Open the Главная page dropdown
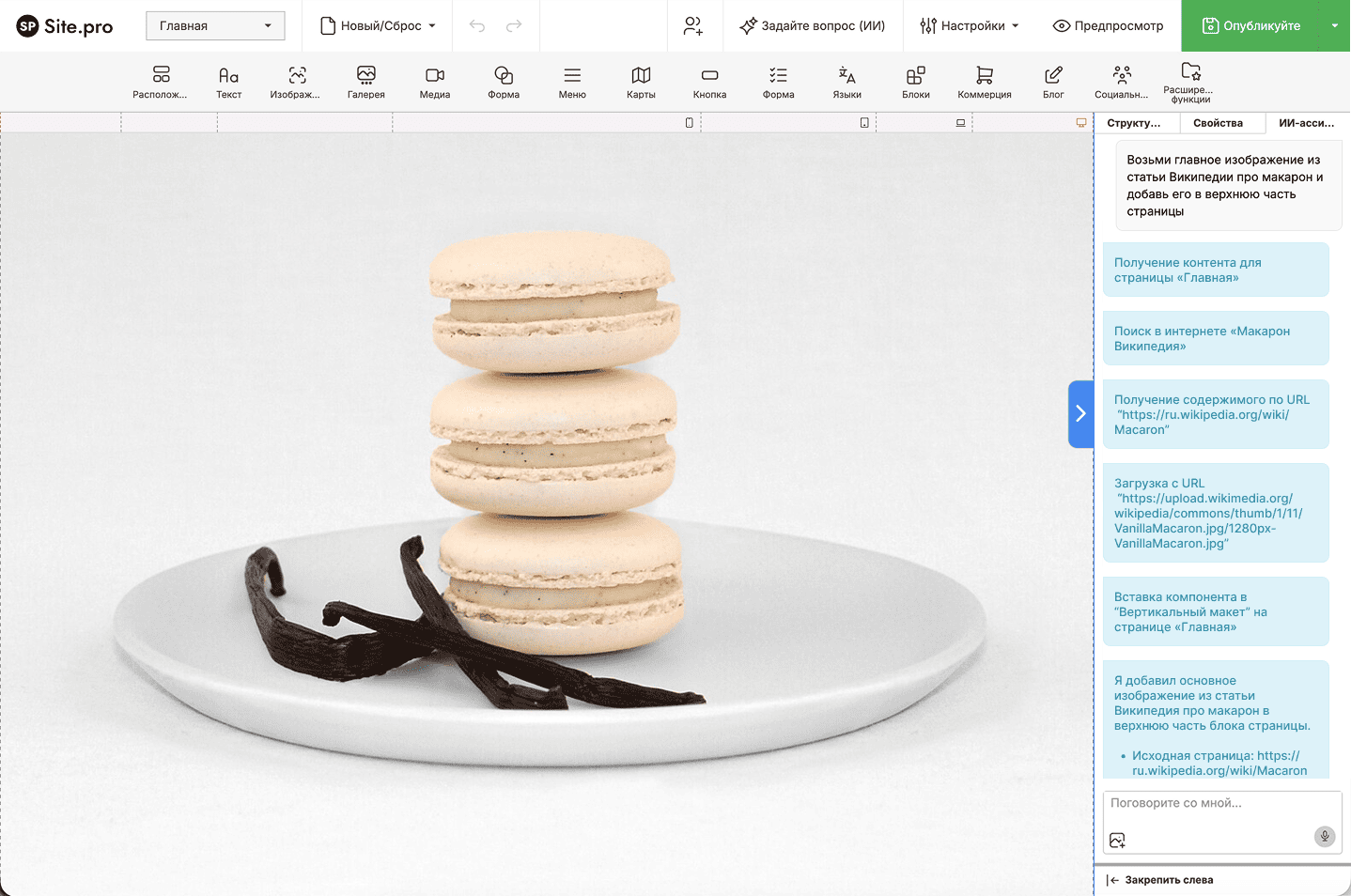 tap(215, 26)
